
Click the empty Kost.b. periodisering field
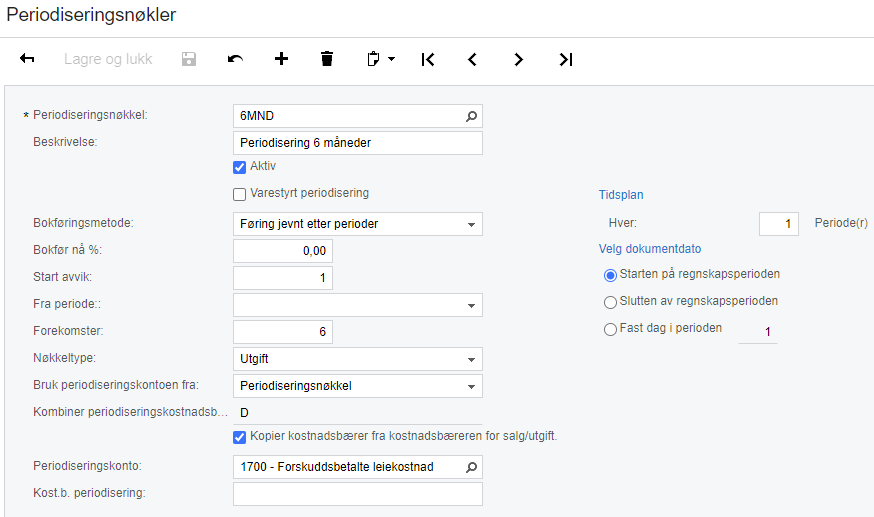(x=358, y=494)
